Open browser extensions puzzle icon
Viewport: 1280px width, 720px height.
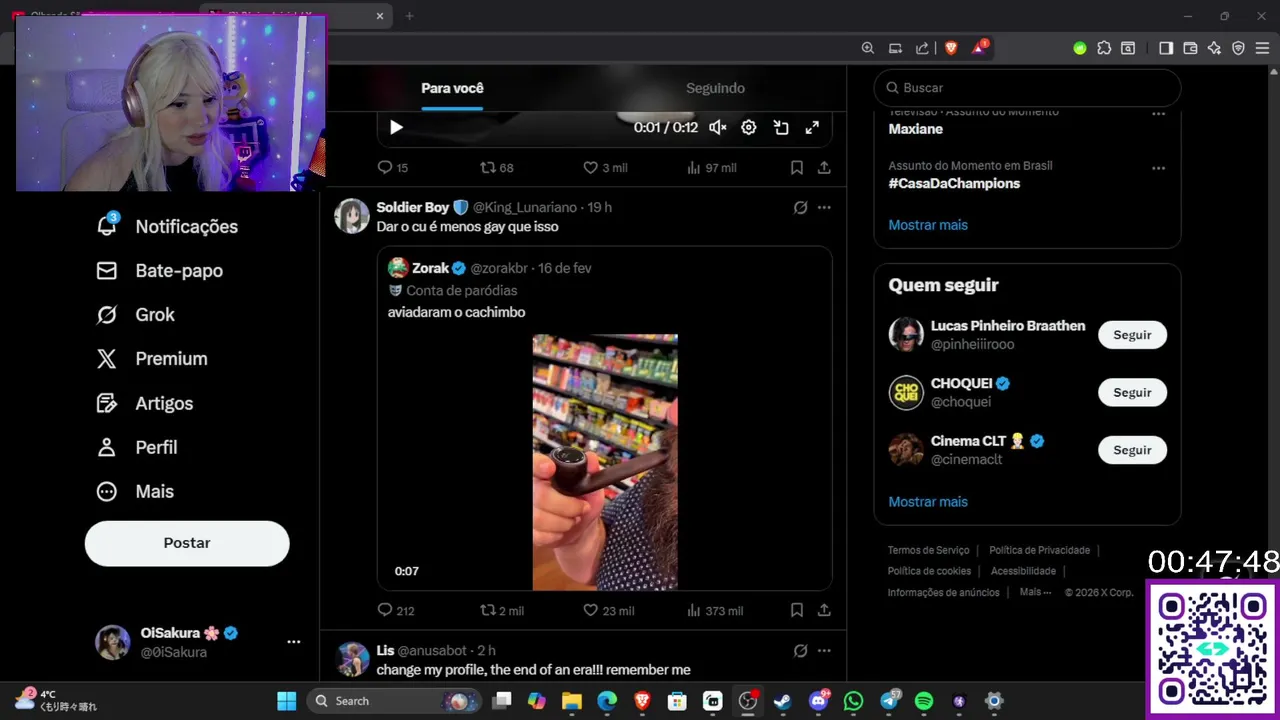click(1104, 48)
